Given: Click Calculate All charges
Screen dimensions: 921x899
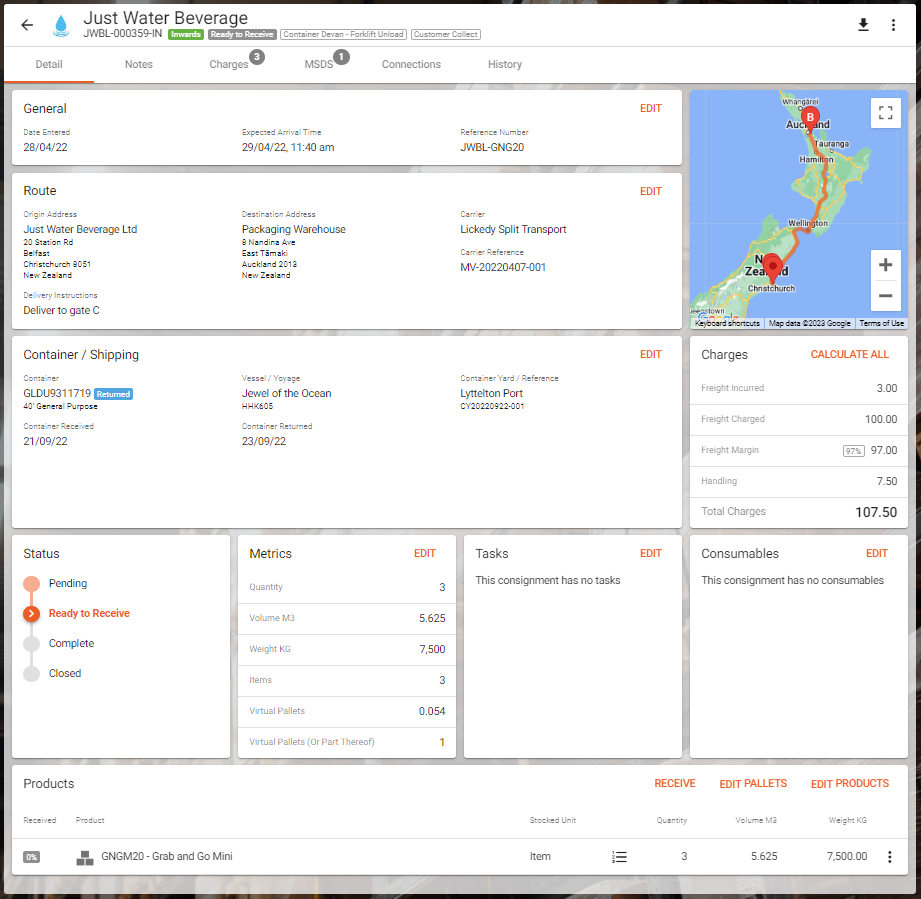Looking at the screenshot, I should [x=849, y=355].
